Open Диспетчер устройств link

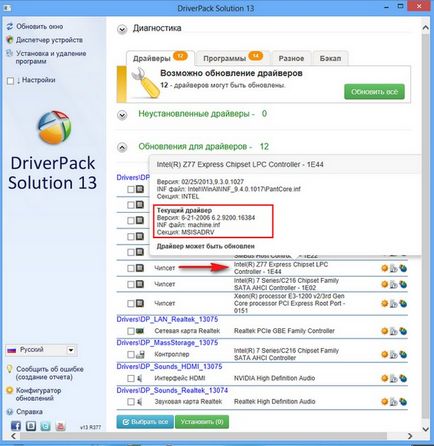pyautogui.click(x=49, y=40)
